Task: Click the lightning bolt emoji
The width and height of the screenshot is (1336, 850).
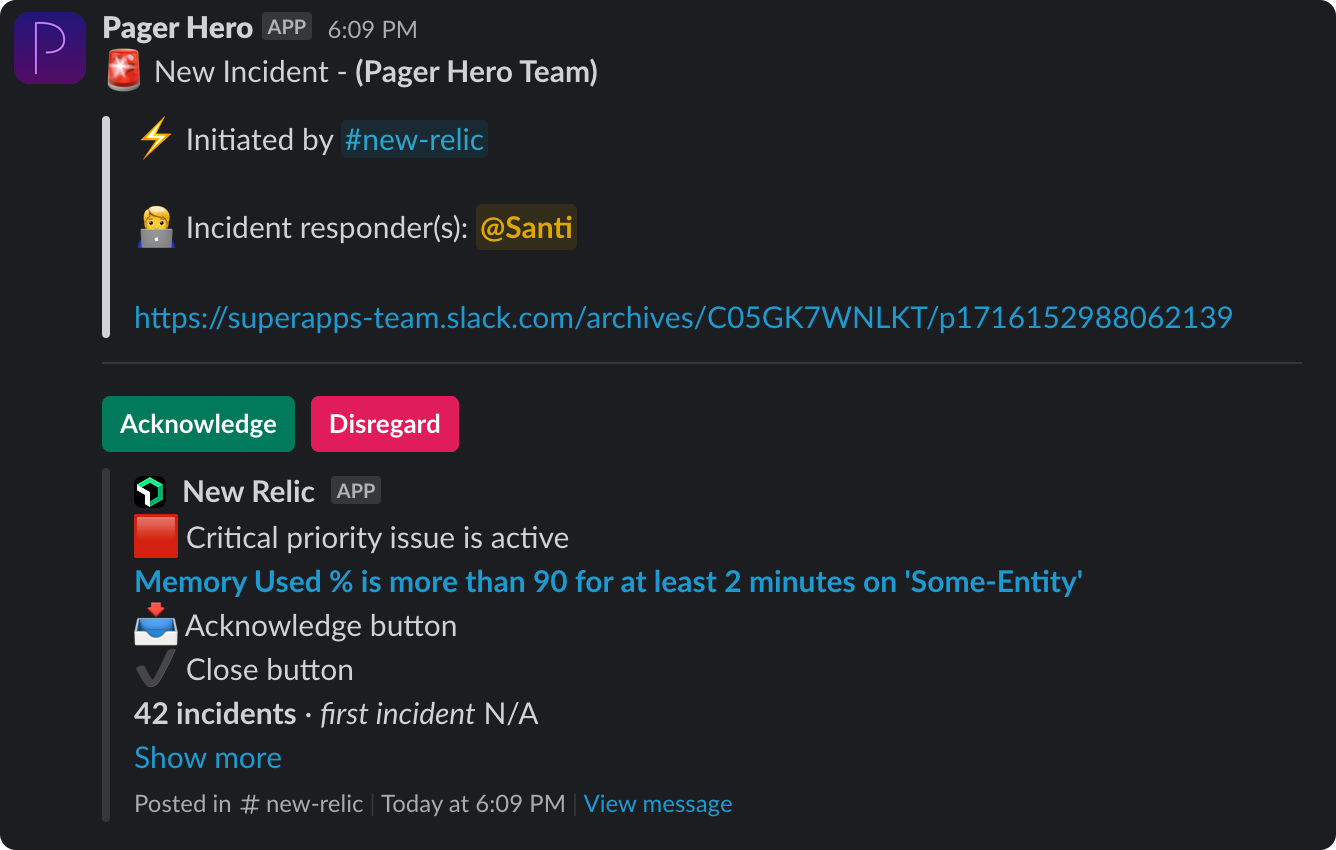Action: pyautogui.click(x=155, y=139)
